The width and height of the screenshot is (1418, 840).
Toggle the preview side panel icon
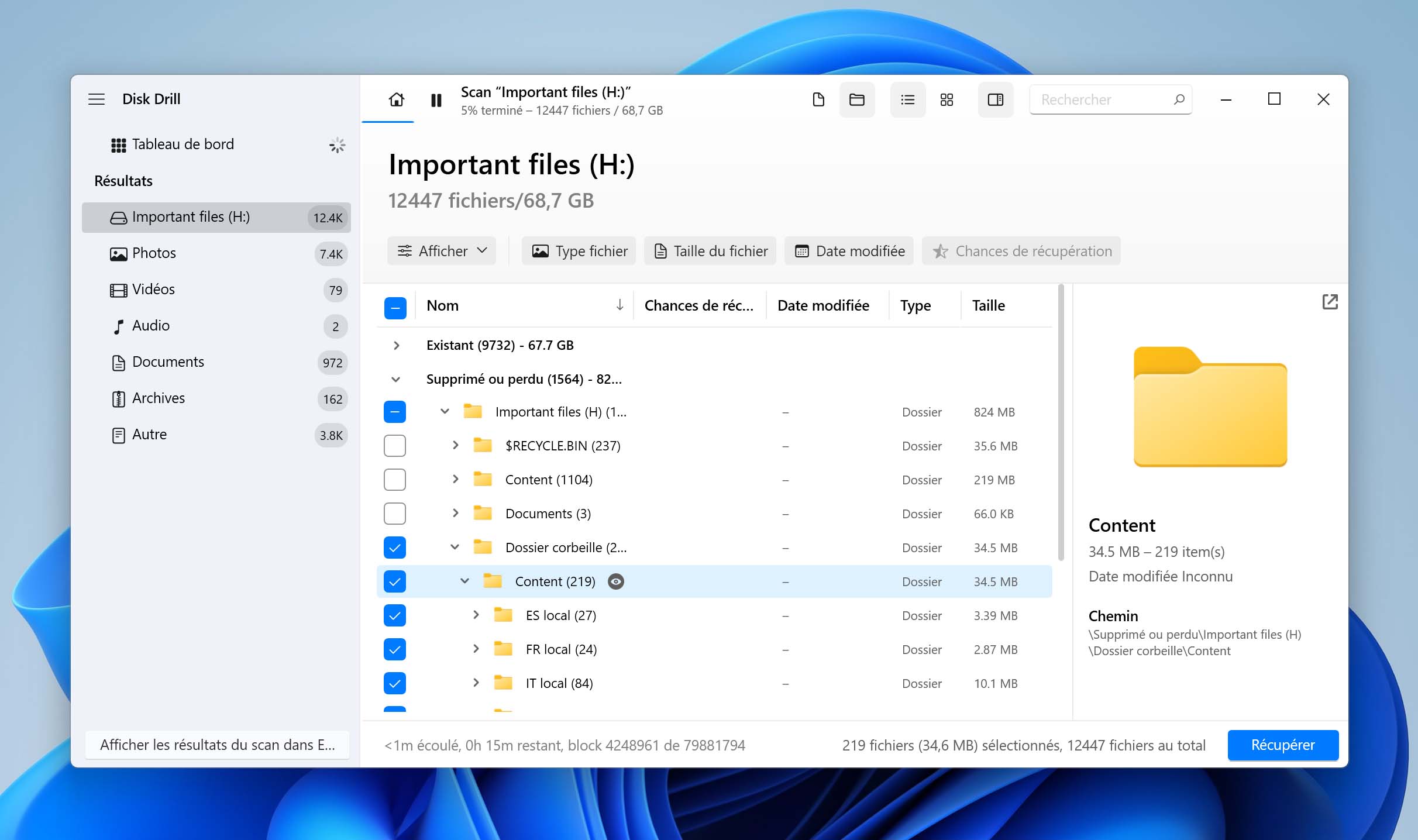coord(996,99)
